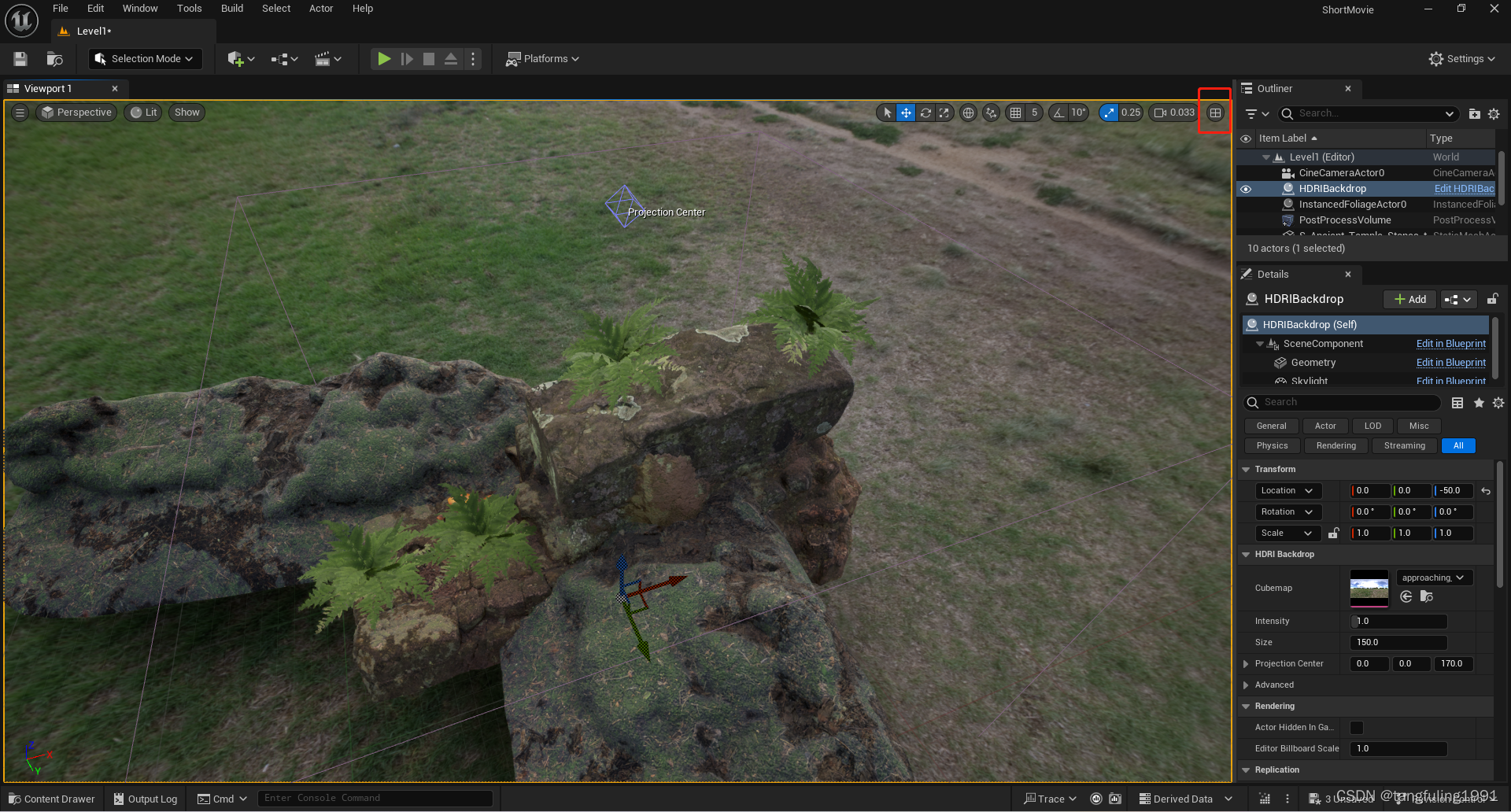
Task: Toggle the Scale lock ratio icon
Action: click(x=1333, y=533)
